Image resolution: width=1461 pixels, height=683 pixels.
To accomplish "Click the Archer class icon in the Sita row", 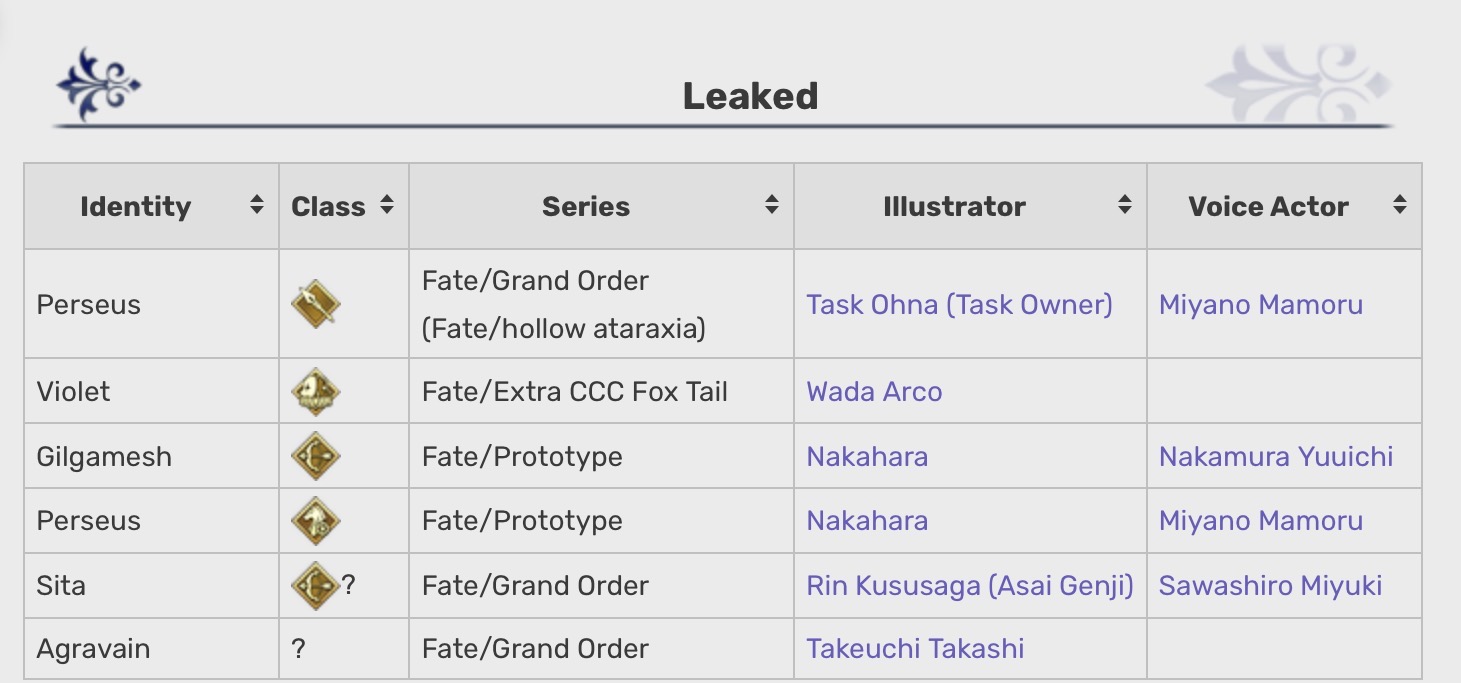I will tap(315, 585).
